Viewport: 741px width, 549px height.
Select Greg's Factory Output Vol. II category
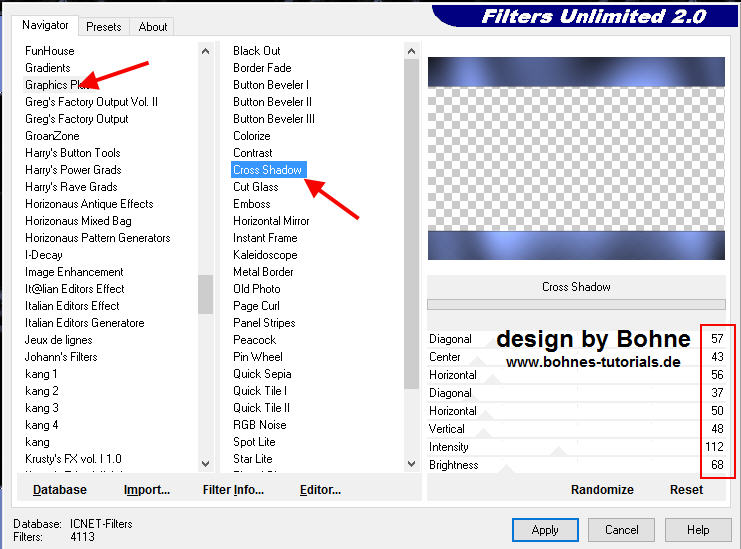pyautogui.click(x=91, y=102)
